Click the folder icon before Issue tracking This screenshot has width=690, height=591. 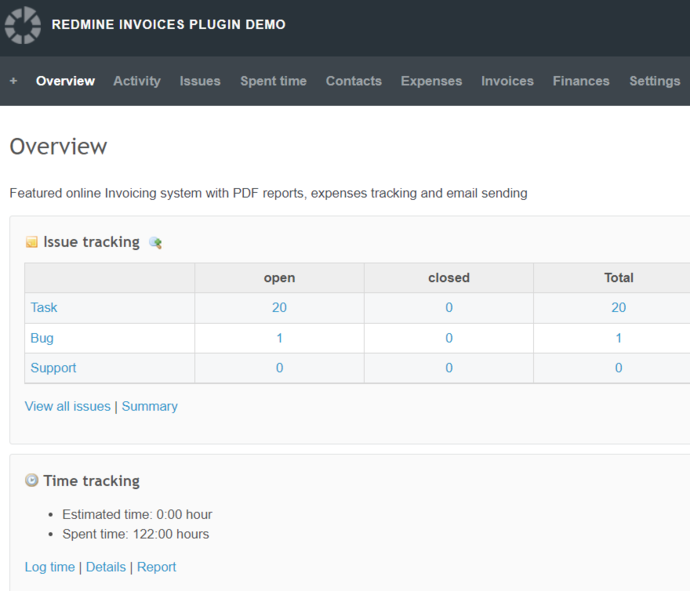(32, 243)
